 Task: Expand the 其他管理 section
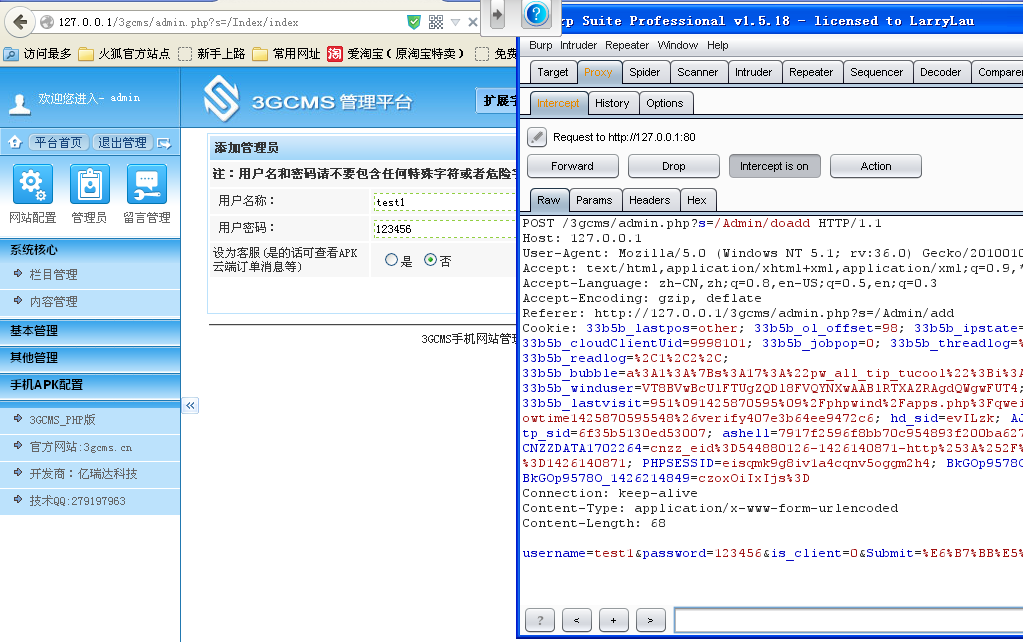click(x=90, y=358)
